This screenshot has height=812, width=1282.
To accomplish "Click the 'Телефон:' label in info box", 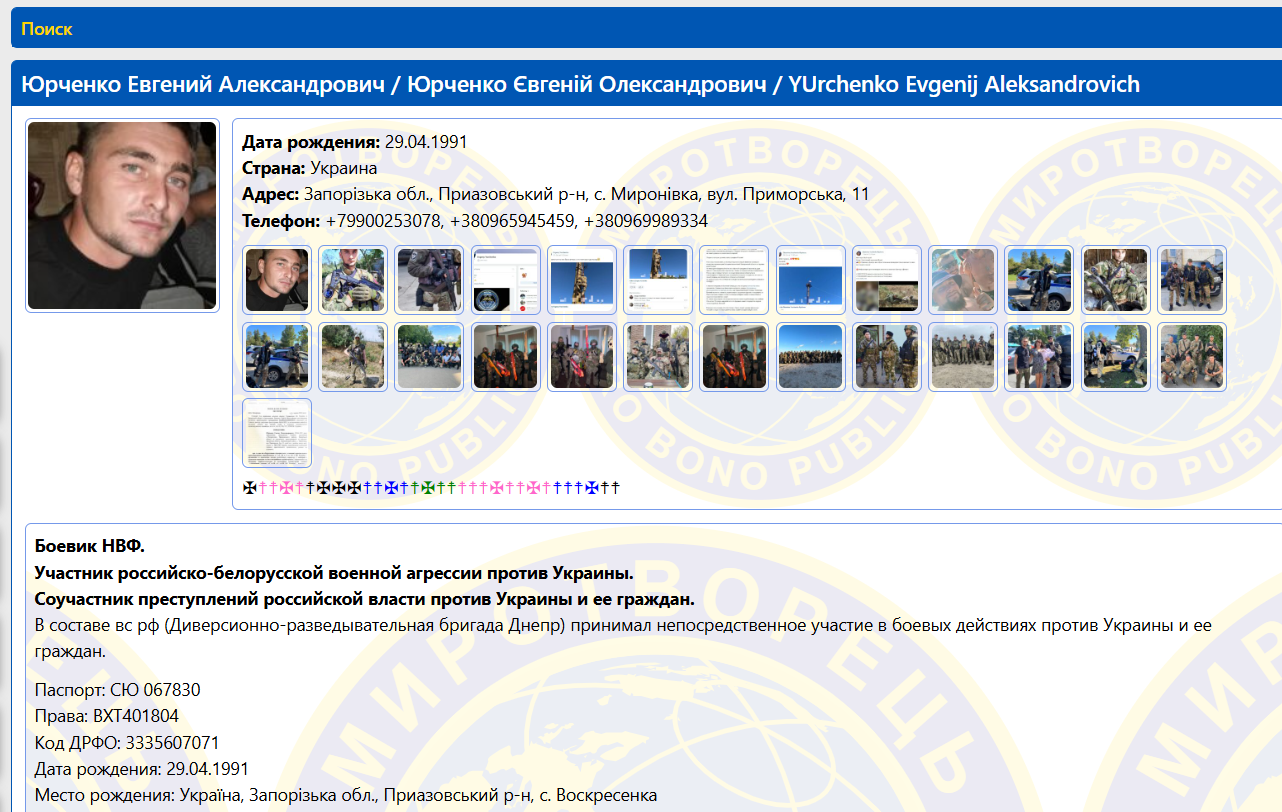I will pyautogui.click(x=281, y=221).
